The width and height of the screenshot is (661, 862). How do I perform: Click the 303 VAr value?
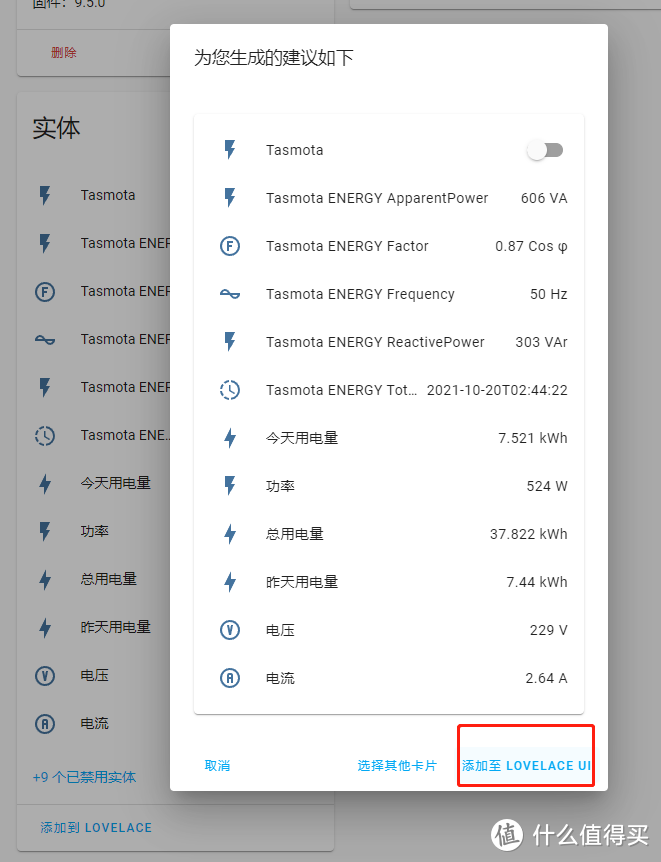tap(541, 342)
